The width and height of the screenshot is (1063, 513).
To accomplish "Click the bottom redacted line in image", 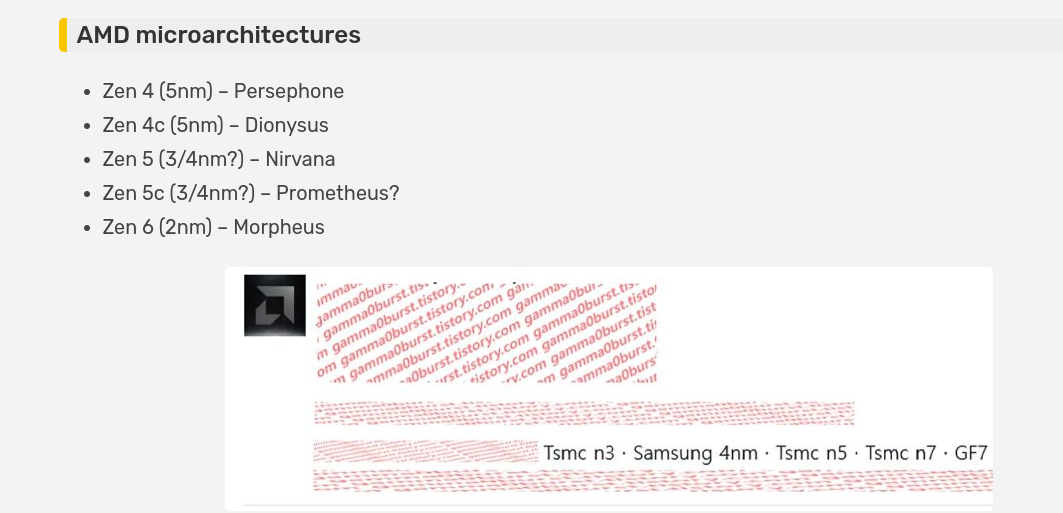I will [652, 480].
